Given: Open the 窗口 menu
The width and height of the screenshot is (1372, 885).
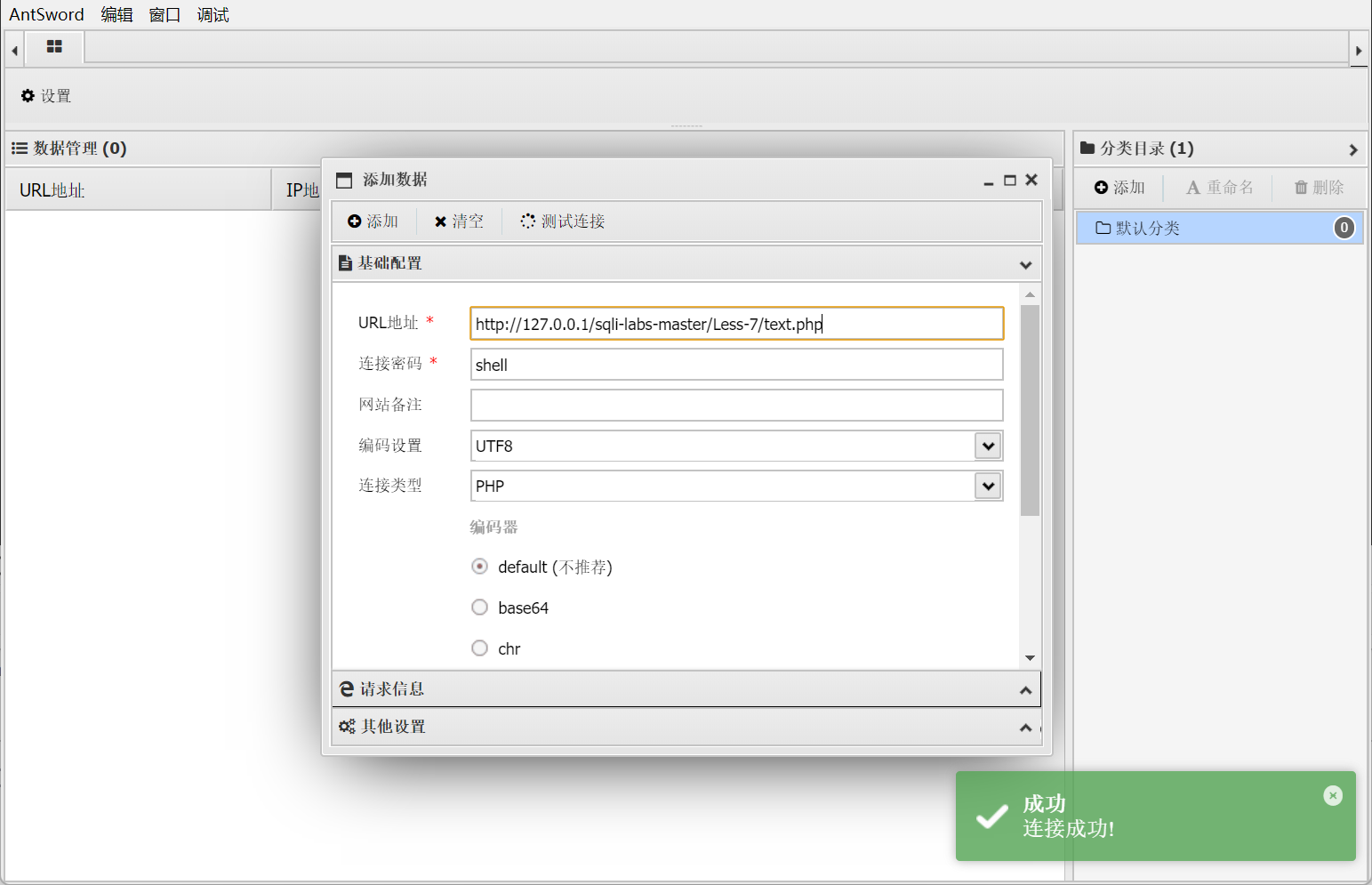Looking at the screenshot, I should [x=164, y=14].
